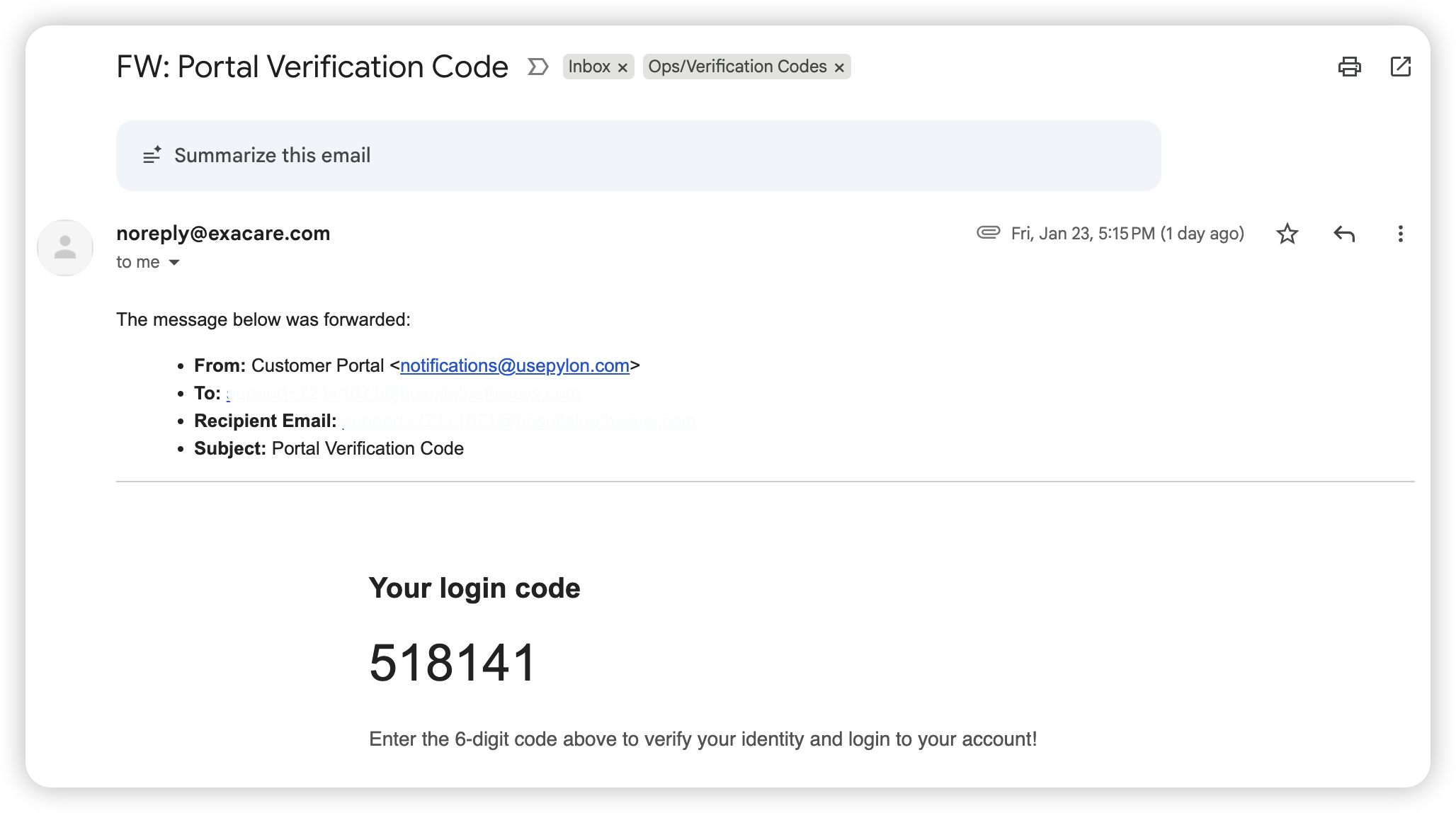This screenshot has height=813, width=1456.
Task: Remove the Ops/Verification Codes label
Action: click(839, 67)
